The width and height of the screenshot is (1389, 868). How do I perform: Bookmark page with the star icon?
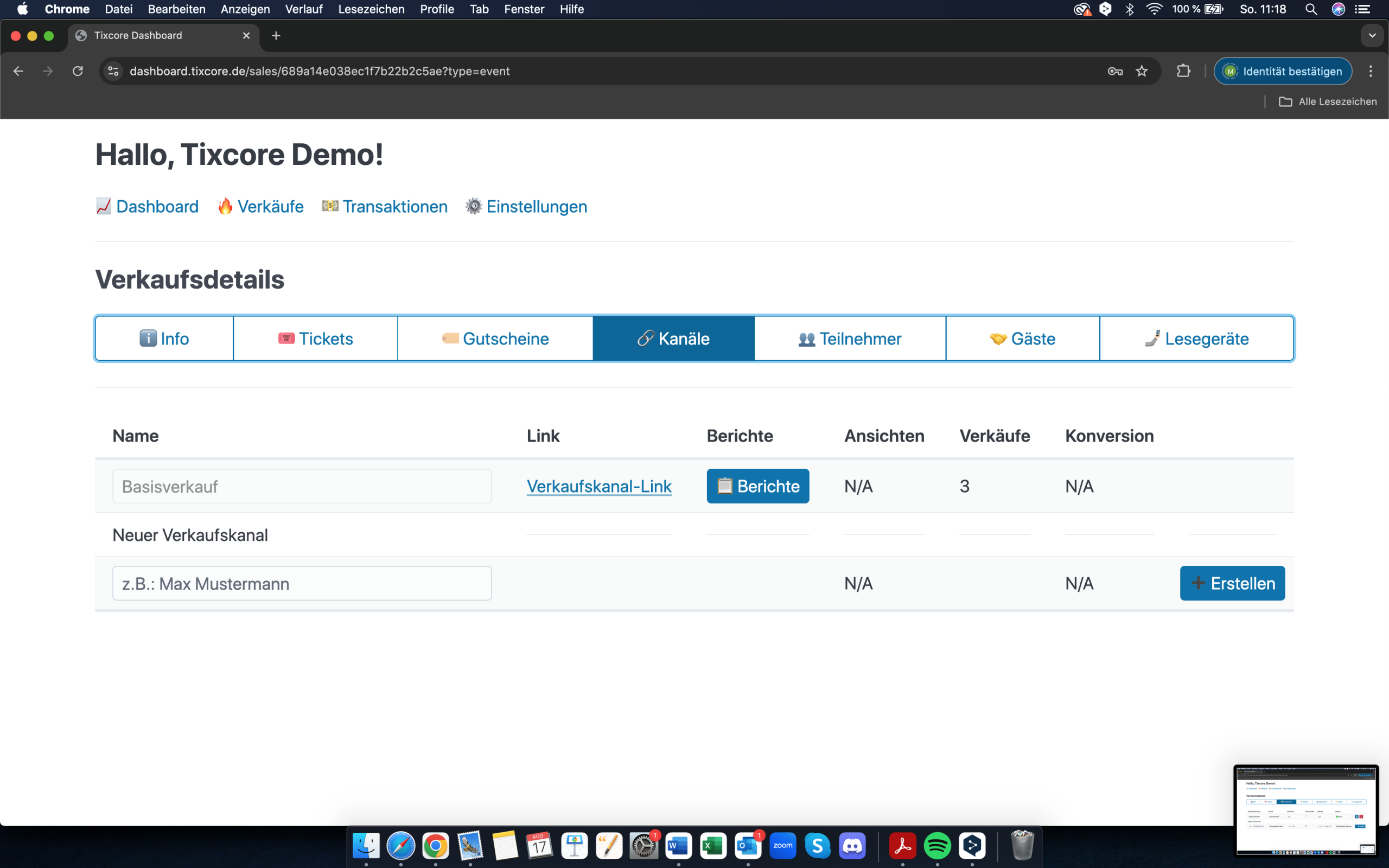tap(1142, 71)
